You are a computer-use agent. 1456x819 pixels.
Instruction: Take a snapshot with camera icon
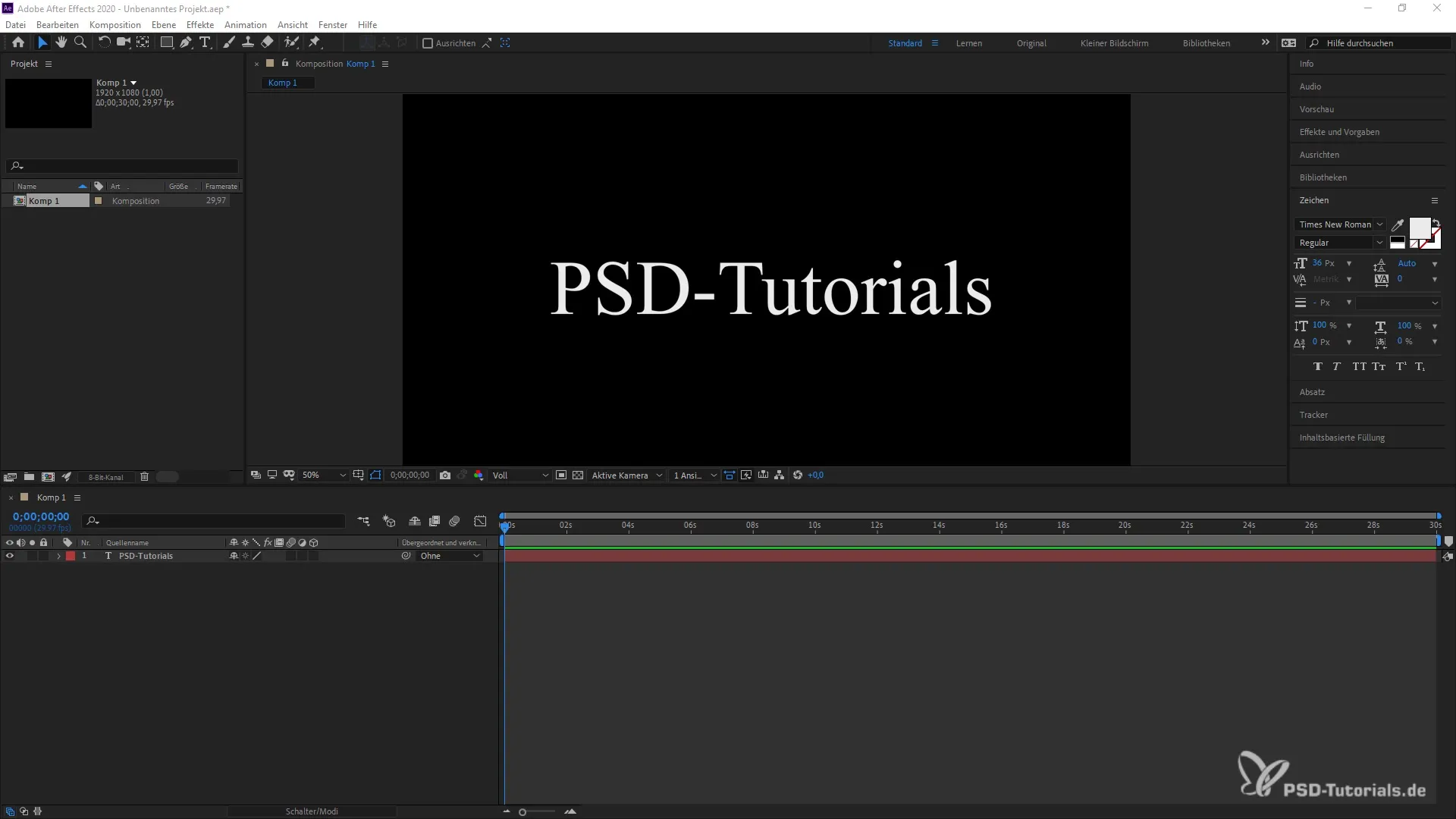[x=445, y=475]
